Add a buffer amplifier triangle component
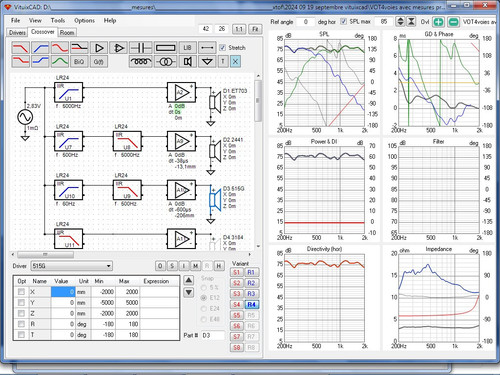 pos(99,48)
